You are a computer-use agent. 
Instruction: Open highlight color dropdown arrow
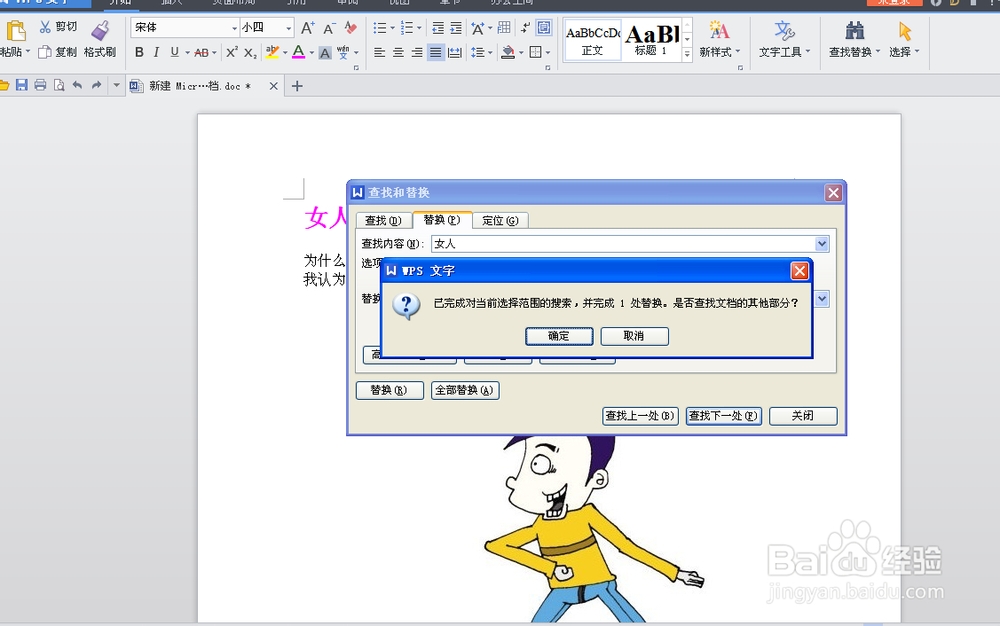tap(285, 52)
